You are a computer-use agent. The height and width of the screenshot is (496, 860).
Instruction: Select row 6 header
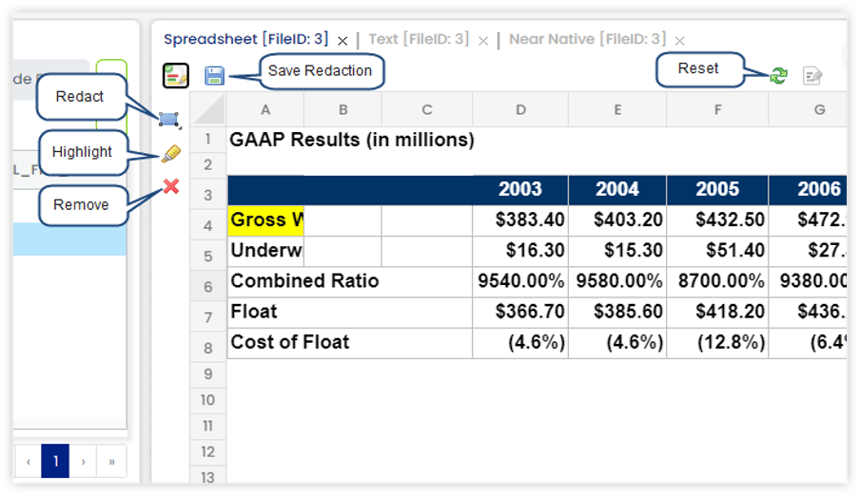[208, 287]
